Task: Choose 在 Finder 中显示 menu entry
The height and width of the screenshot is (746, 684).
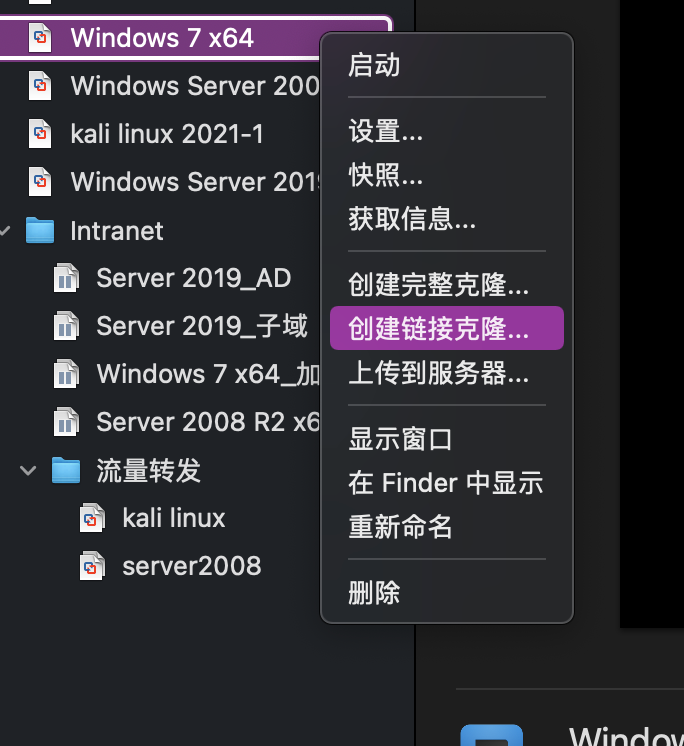Action: 447,482
